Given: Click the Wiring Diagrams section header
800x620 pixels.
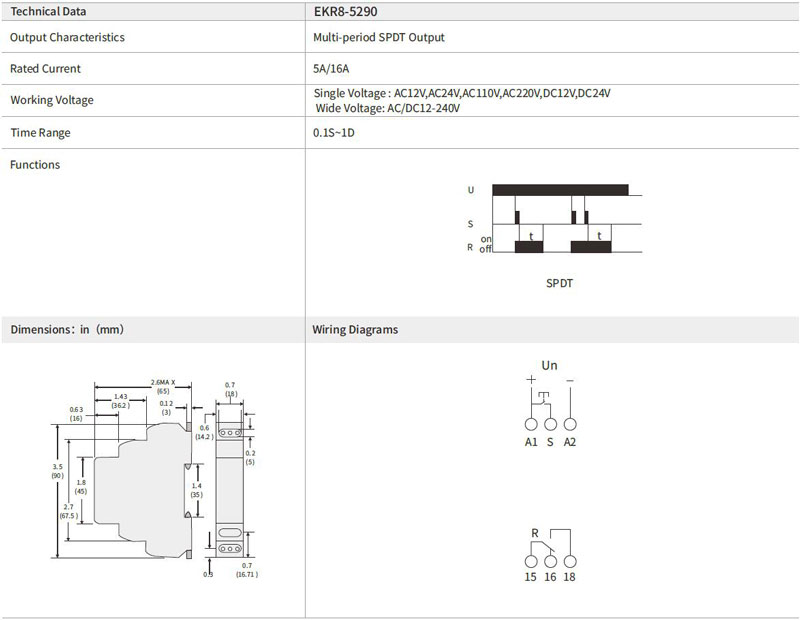Looking at the screenshot, I should [x=355, y=329].
